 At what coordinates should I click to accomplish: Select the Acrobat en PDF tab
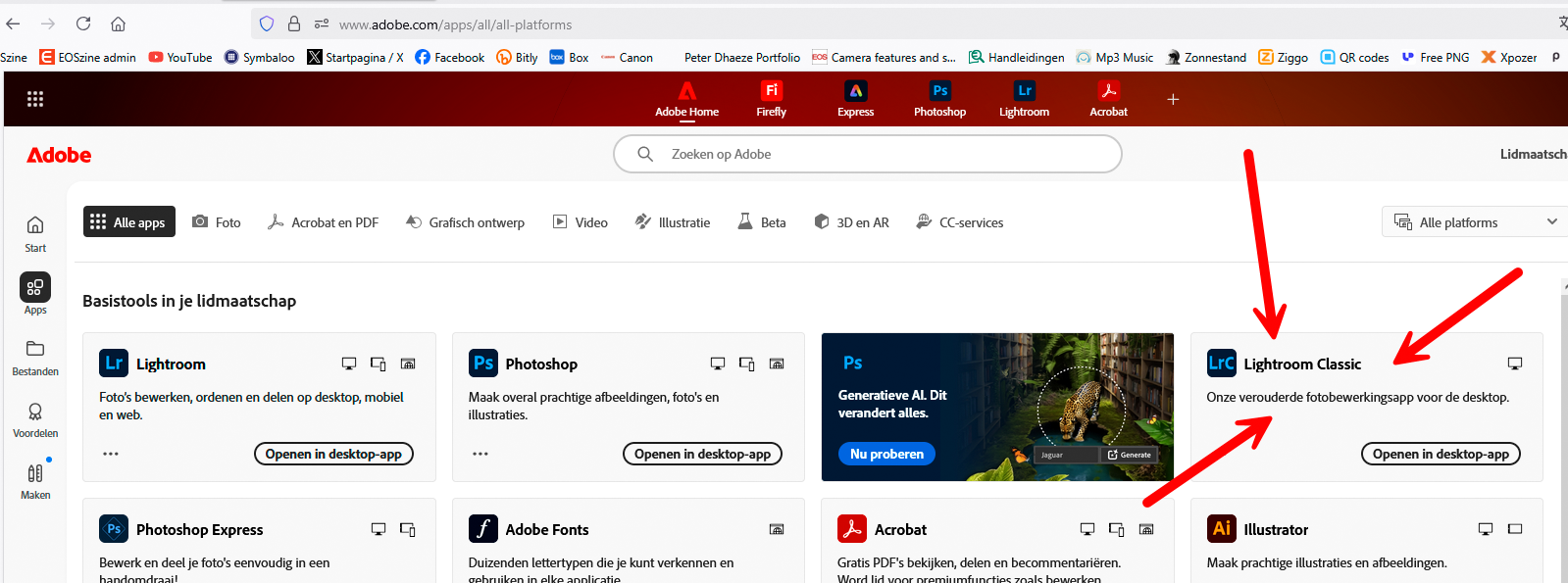[323, 222]
